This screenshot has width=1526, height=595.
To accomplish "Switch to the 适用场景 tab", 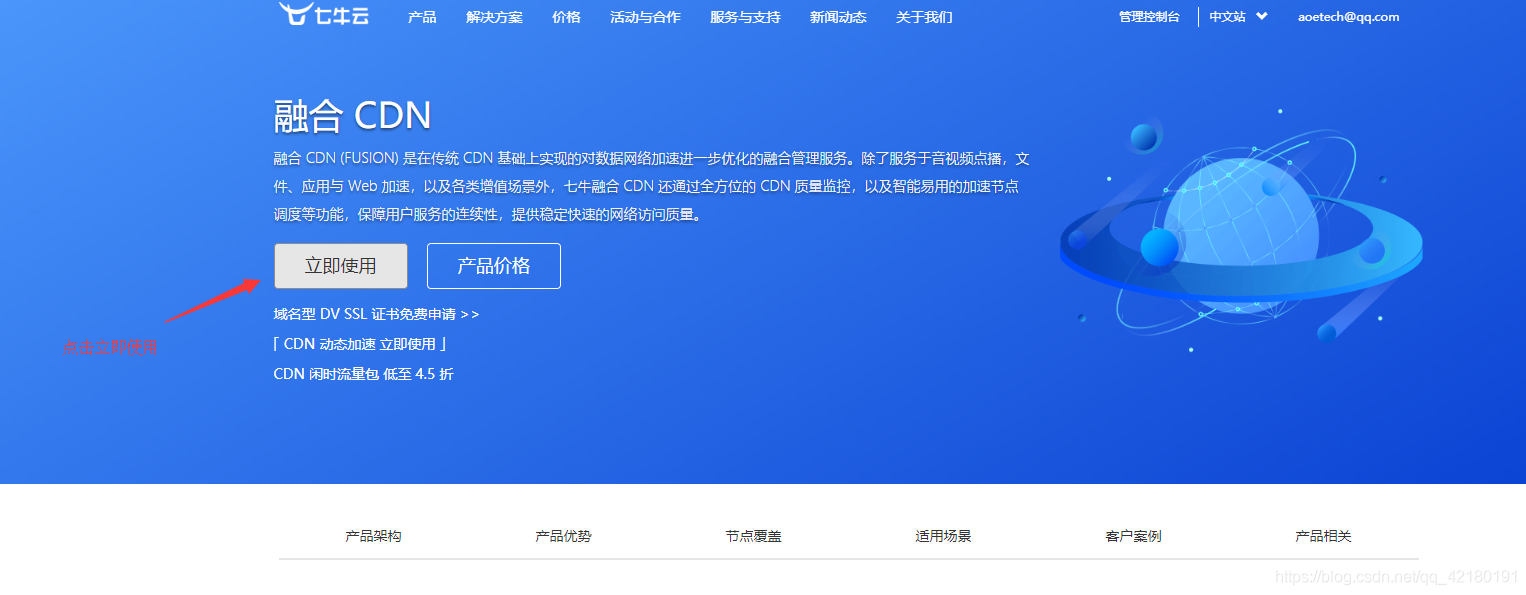I will pyautogui.click(x=943, y=536).
